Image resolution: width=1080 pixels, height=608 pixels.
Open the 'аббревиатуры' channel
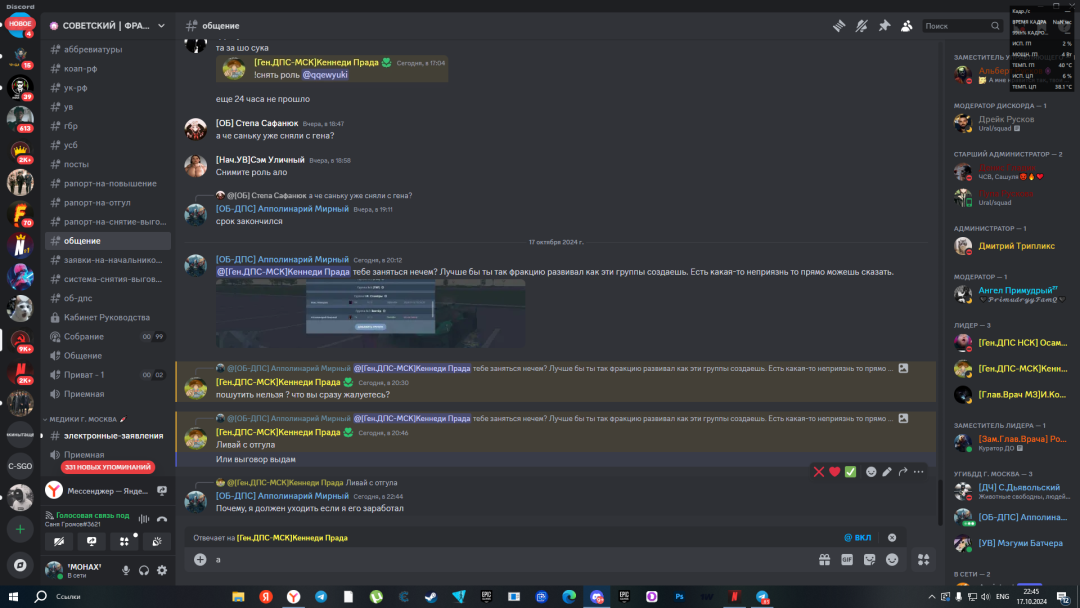pyautogui.click(x=108, y=50)
